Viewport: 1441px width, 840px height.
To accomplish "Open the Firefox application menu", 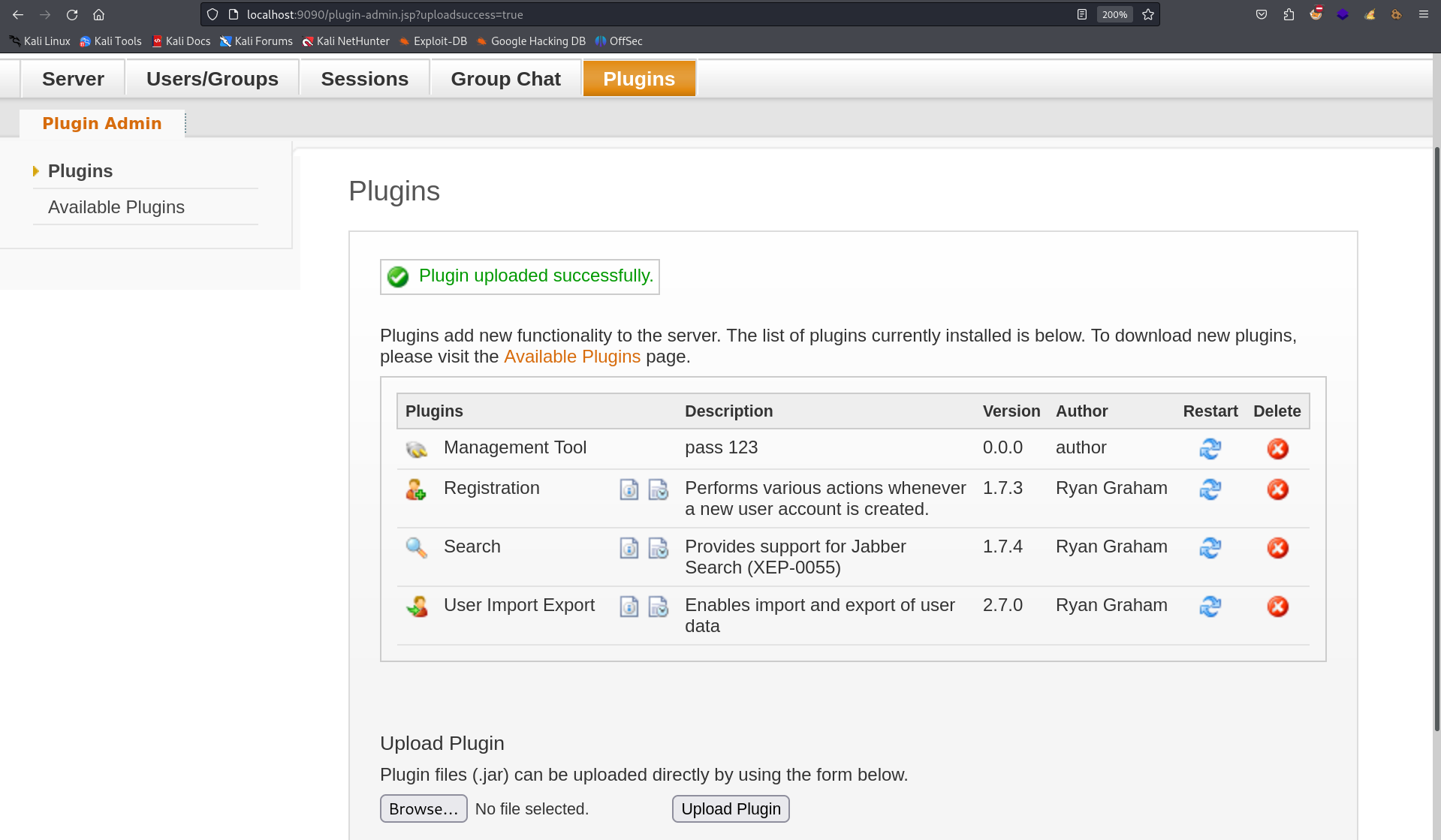I will pos(1423,14).
